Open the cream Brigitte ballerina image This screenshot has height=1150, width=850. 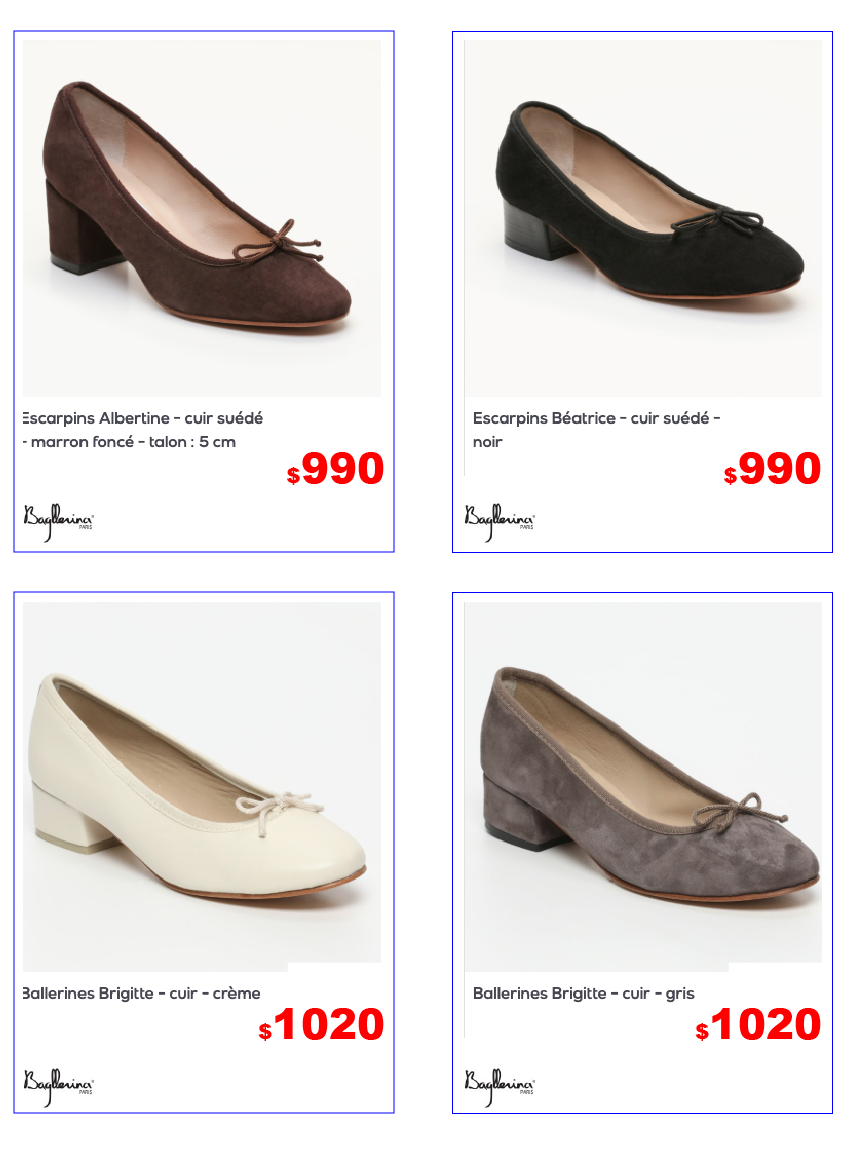click(202, 782)
